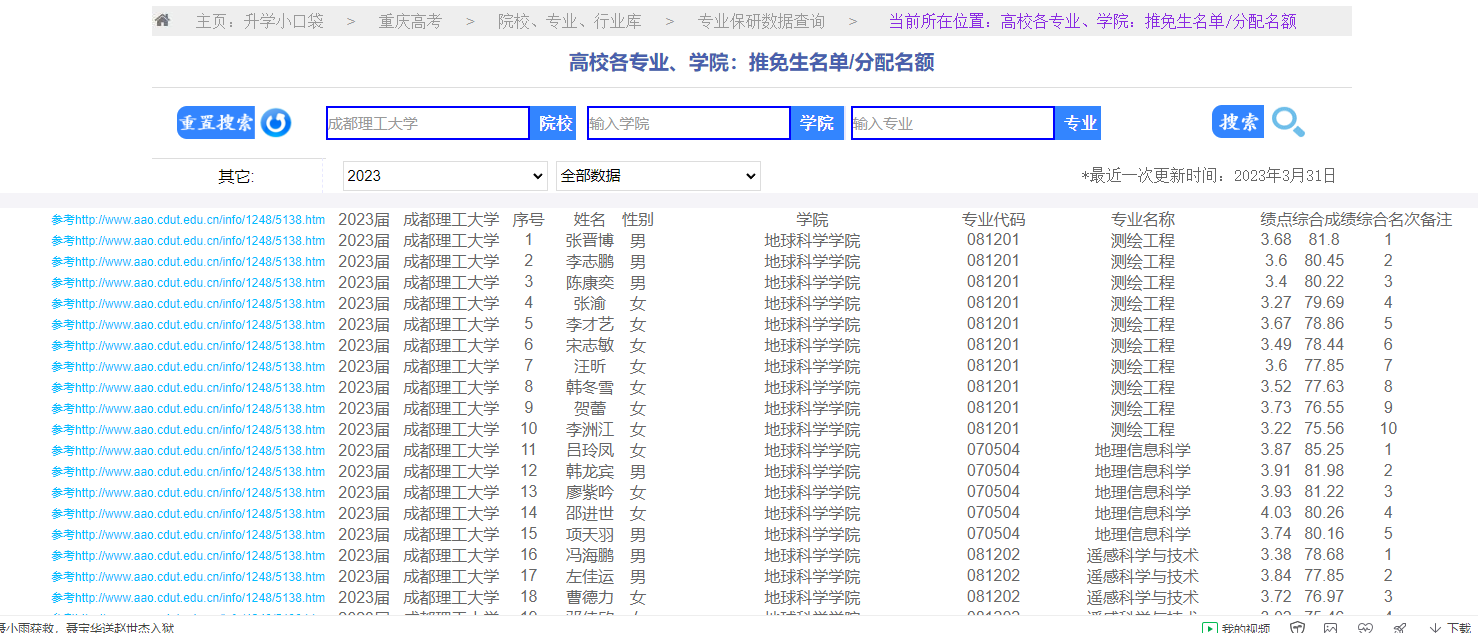Click the shield icon in status bar
Viewport: 1478px width, 633px height.
1297,627
